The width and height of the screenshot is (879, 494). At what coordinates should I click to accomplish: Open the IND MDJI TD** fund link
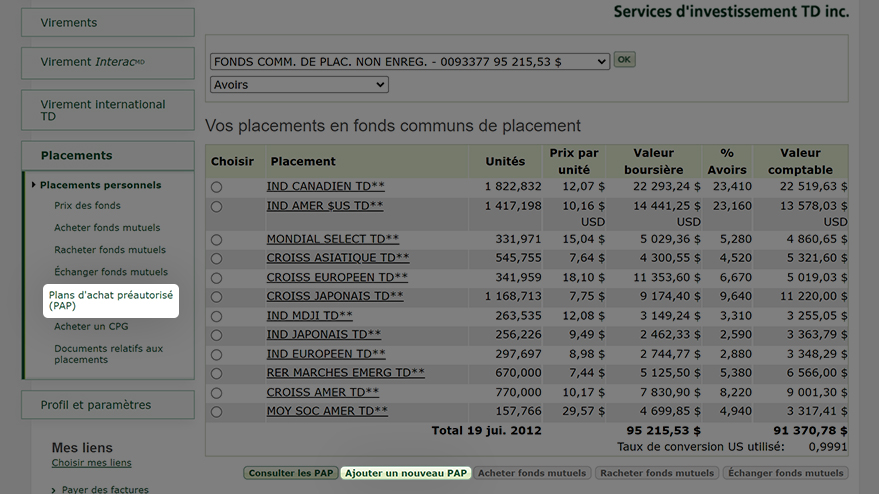[x=309, y=316]
